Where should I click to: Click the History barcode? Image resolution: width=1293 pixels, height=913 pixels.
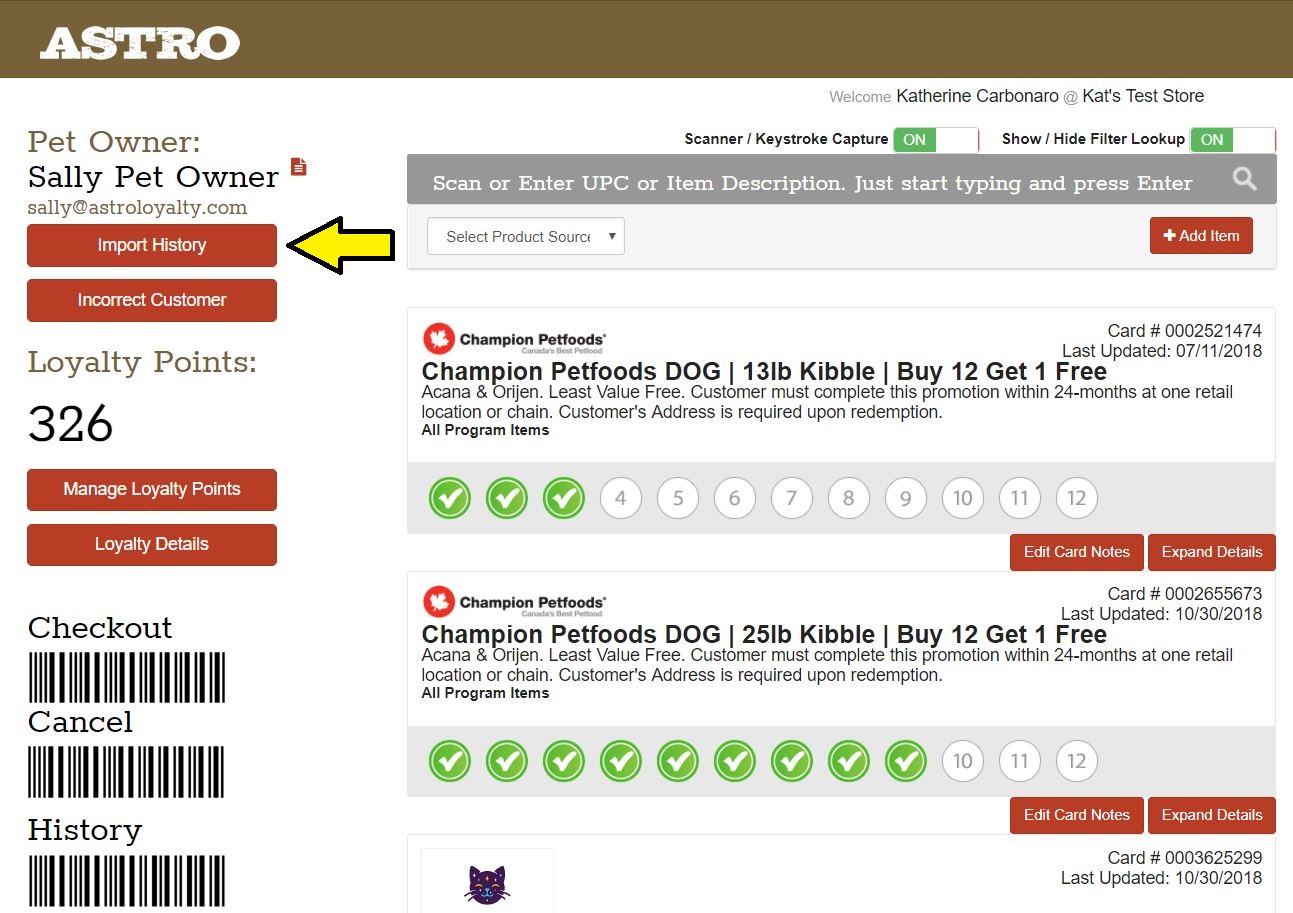[127, 881]
